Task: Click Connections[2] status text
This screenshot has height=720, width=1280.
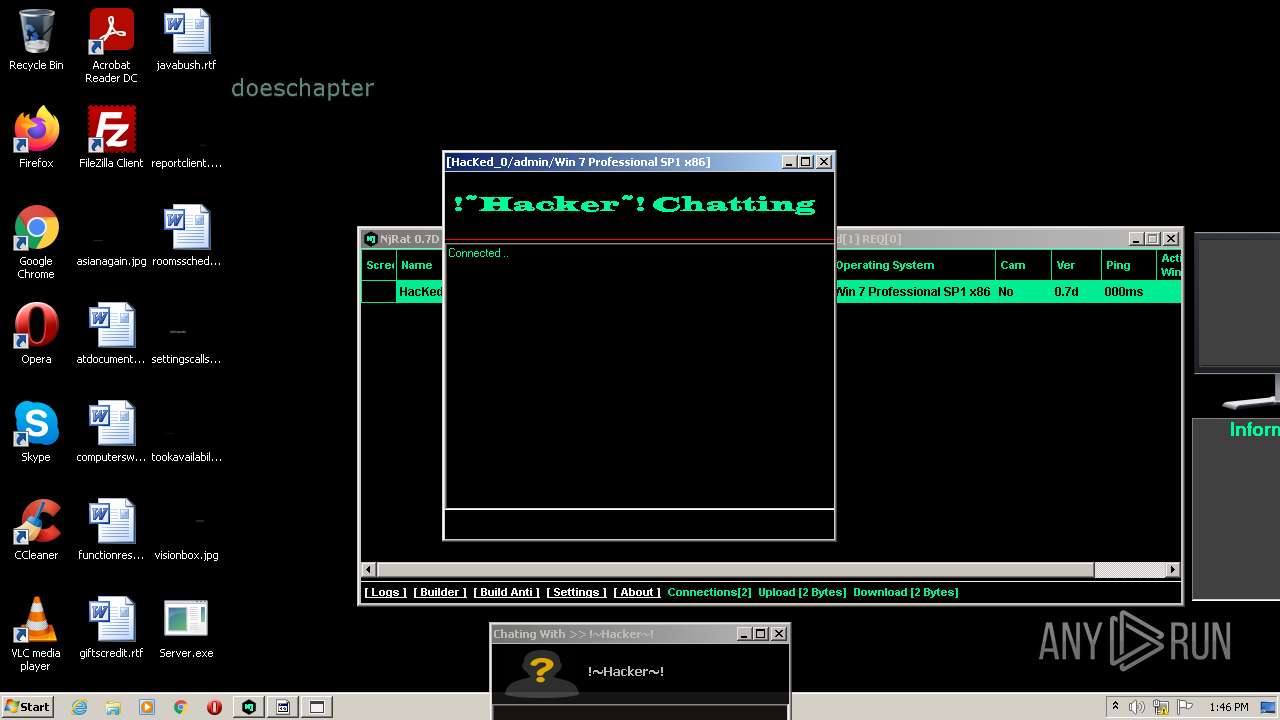Action: click(x=709, y=592)
